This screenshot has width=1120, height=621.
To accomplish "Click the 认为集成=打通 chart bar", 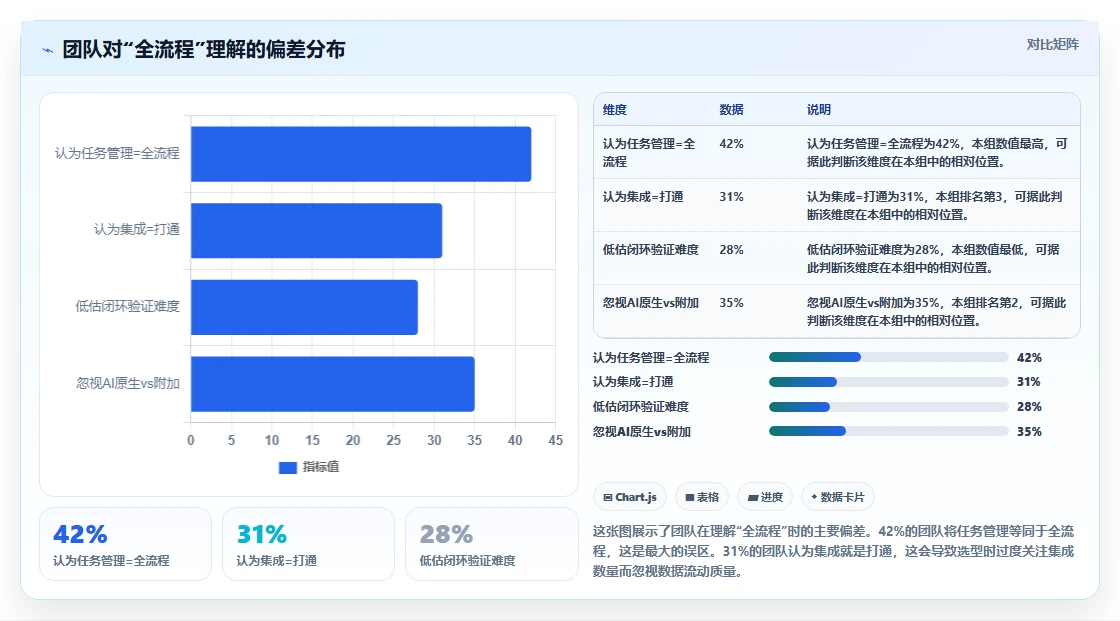I will pos(316,230).
